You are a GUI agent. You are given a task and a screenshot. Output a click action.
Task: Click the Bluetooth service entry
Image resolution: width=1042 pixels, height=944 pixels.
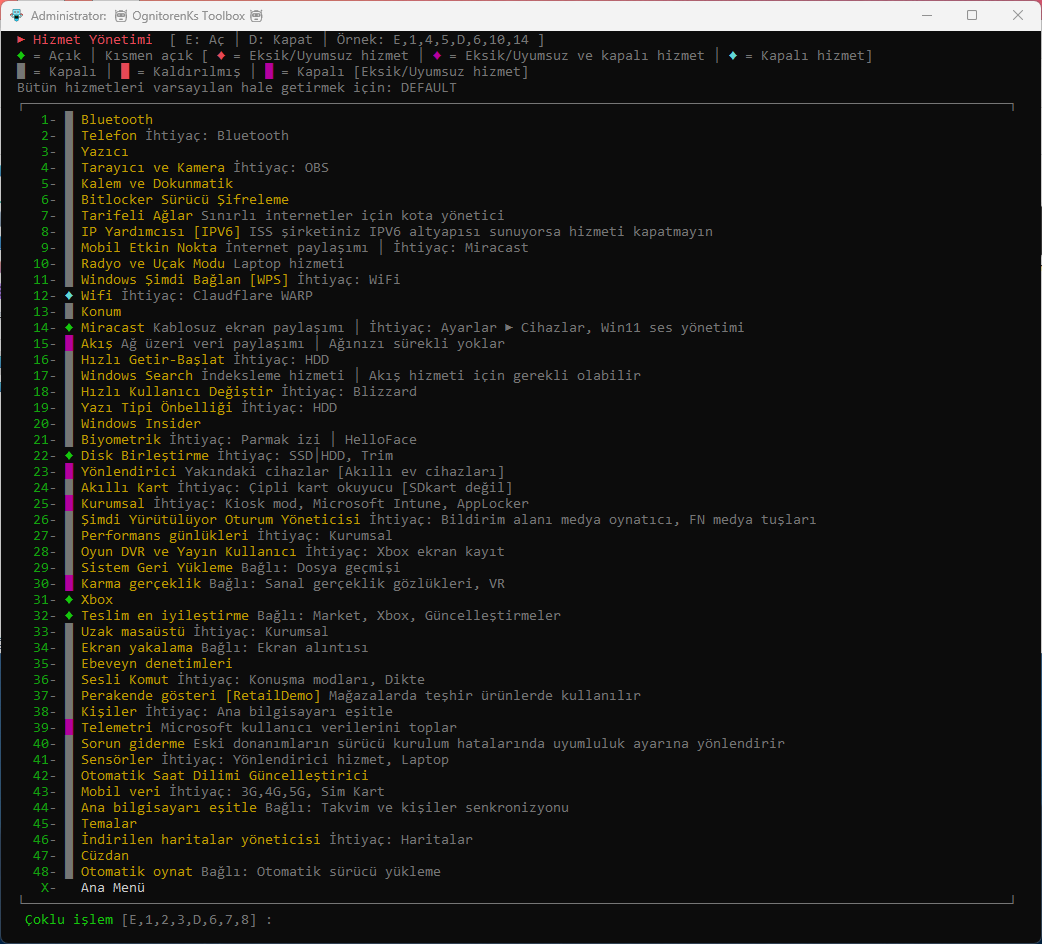coord(117,120)
